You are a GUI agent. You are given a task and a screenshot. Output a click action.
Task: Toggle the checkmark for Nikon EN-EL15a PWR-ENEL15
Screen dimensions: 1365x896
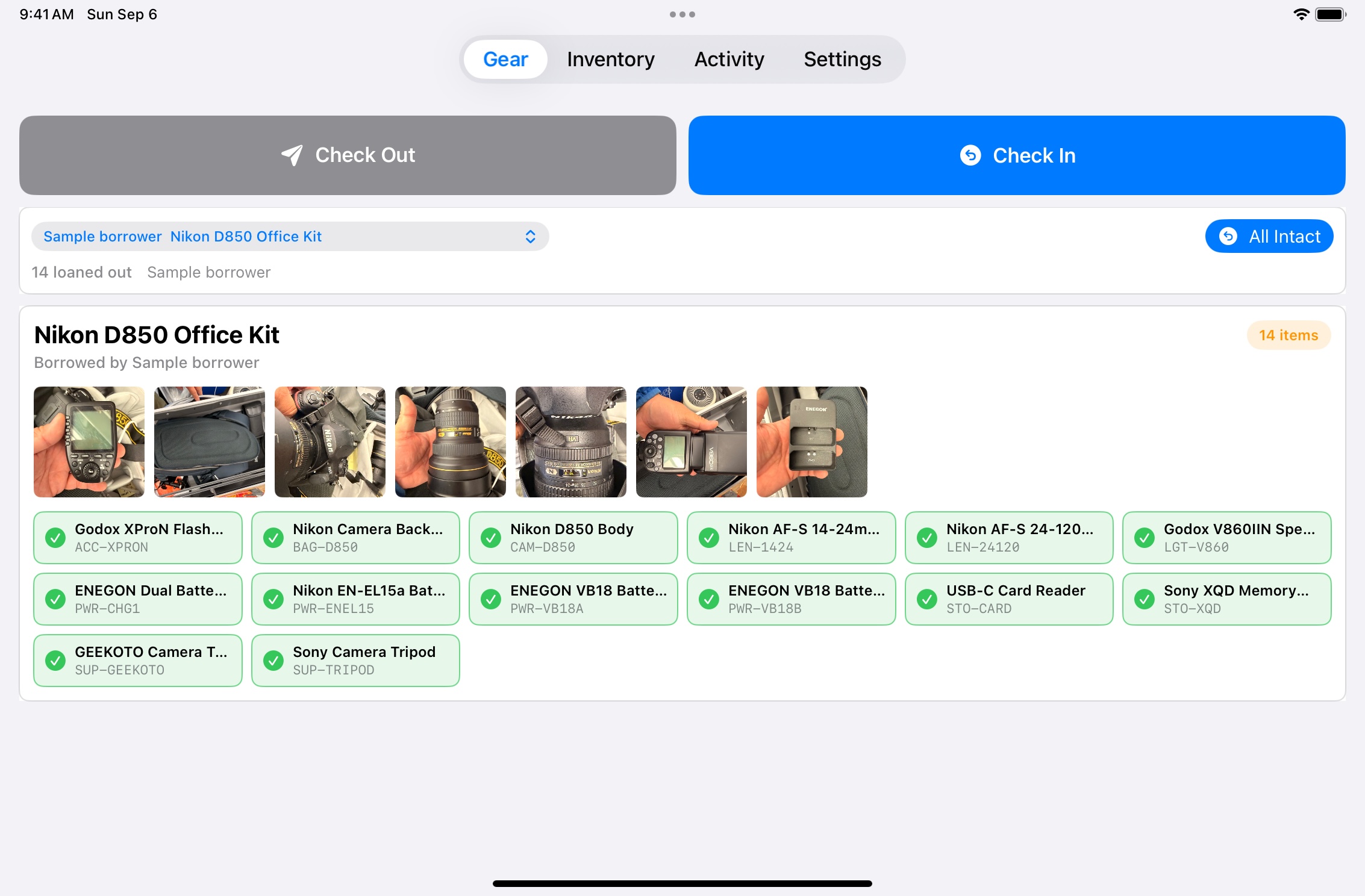click(273, 599)
